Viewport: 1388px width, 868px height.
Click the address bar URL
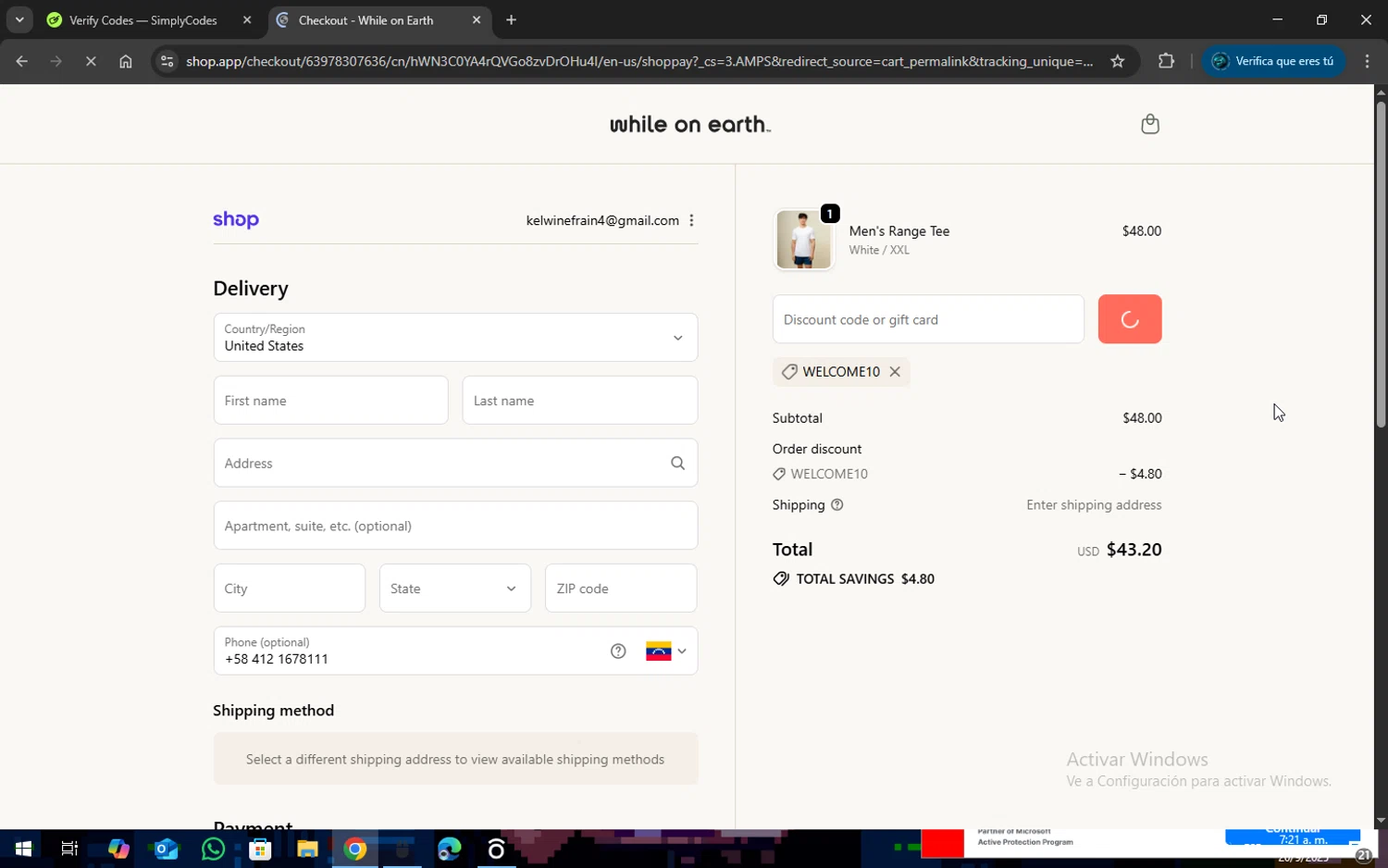pos(639,61)
